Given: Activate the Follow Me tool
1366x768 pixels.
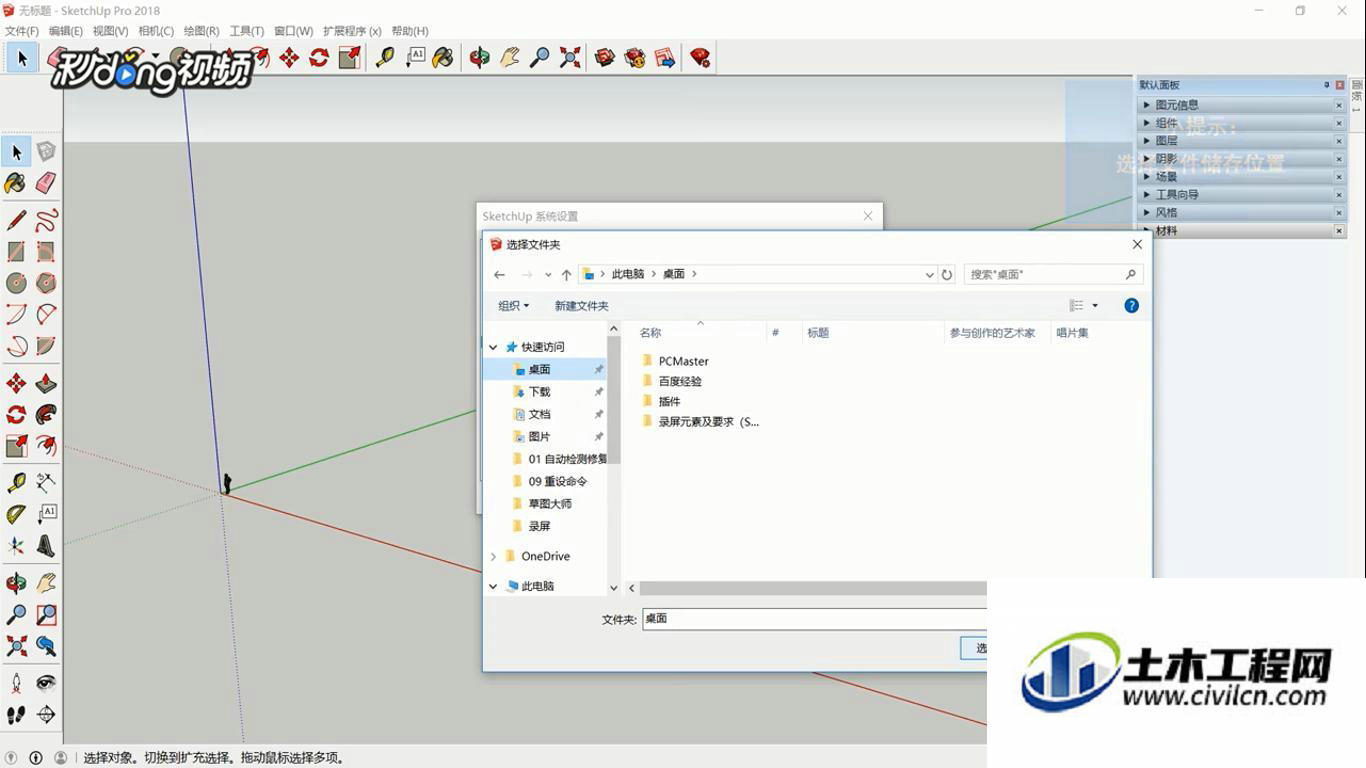Looking at the screenshot, I should pos(46,414).
